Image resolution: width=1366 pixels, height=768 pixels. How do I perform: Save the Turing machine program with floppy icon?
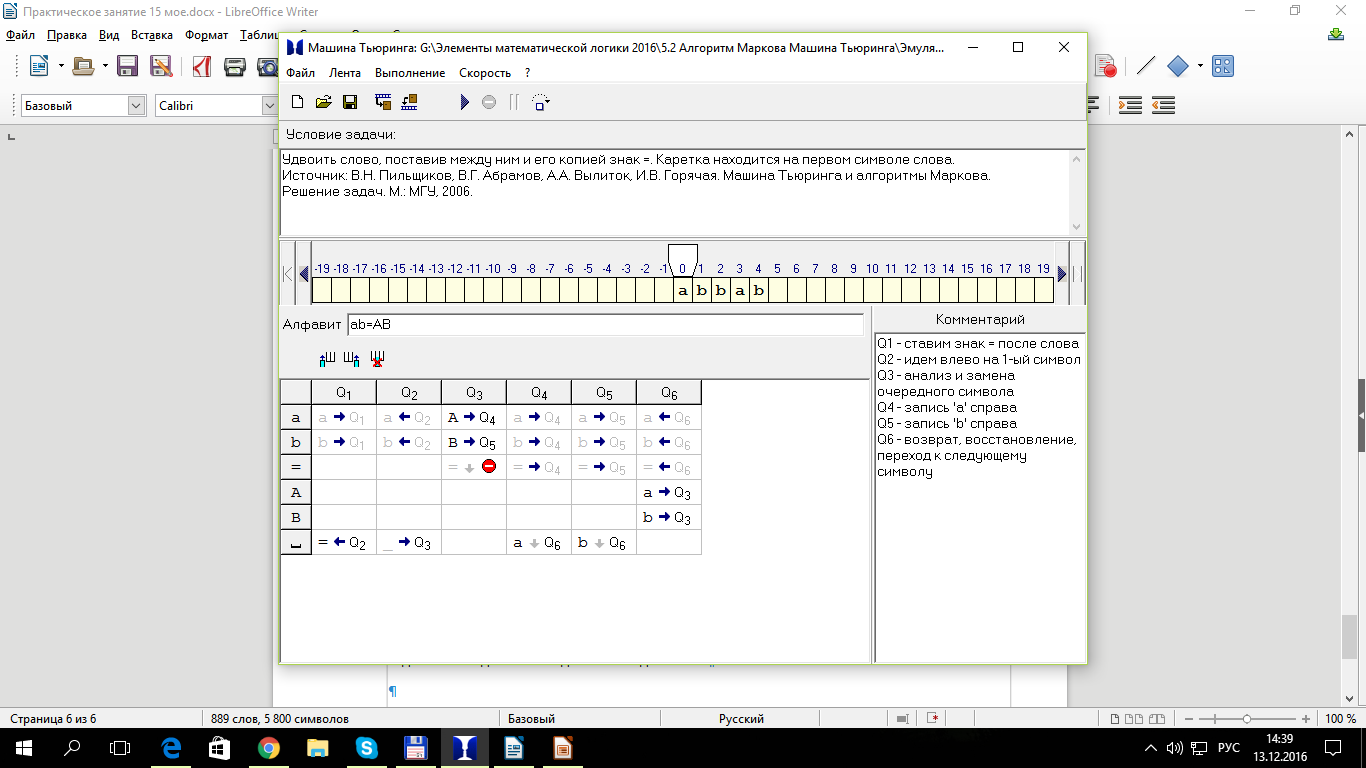tap(350, 102)
